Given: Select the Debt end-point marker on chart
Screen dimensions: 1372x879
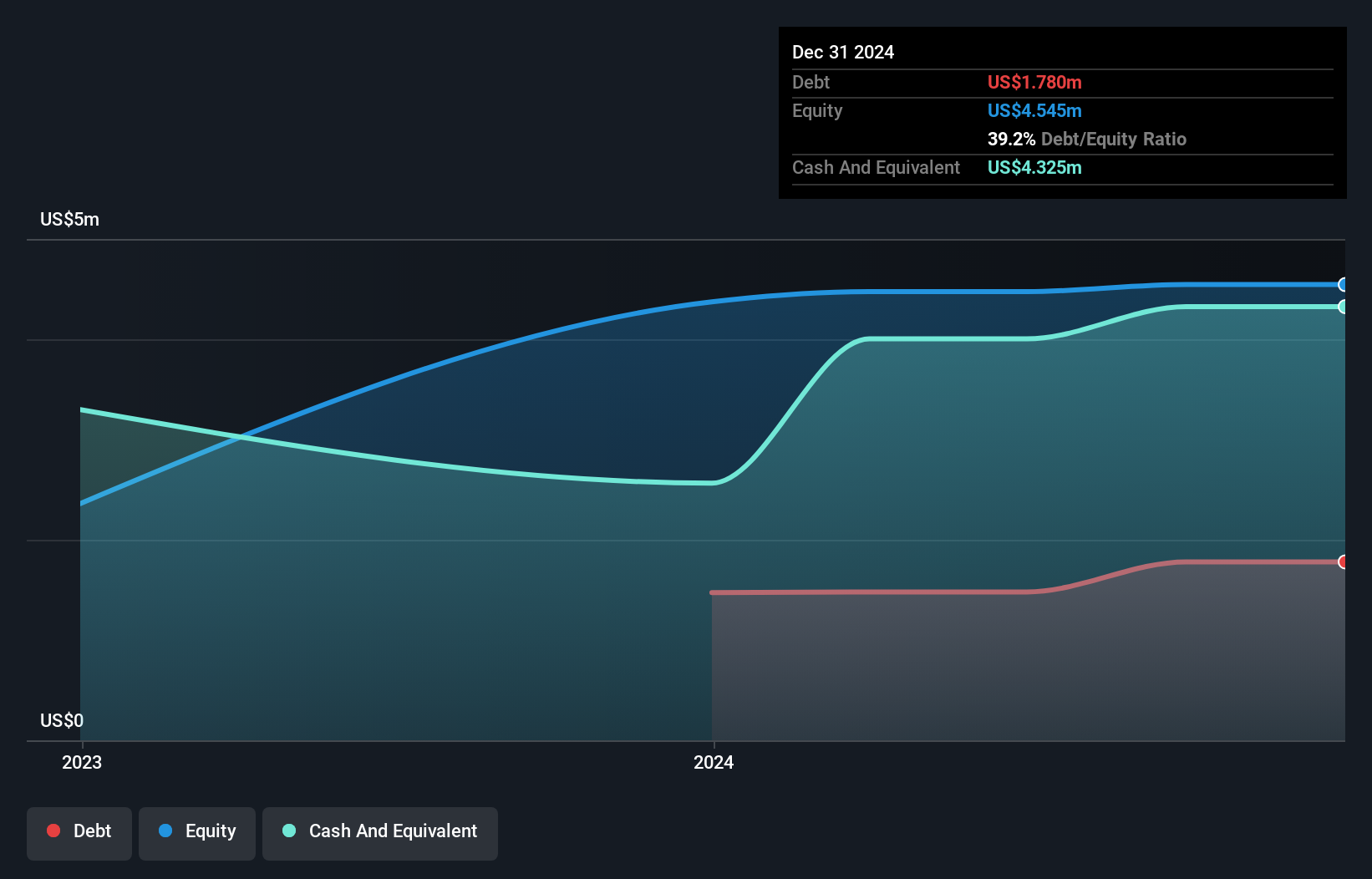Looking at the screenshot, I should [x=1343, y=561].
